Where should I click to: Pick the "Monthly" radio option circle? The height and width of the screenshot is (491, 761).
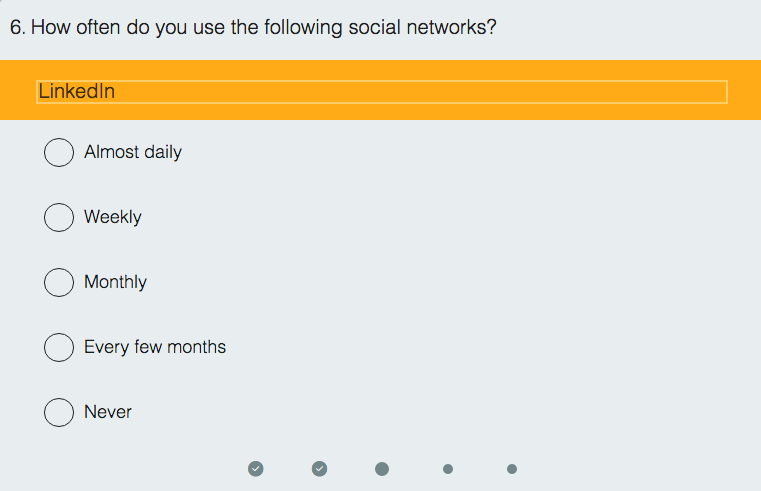point(59,282)
